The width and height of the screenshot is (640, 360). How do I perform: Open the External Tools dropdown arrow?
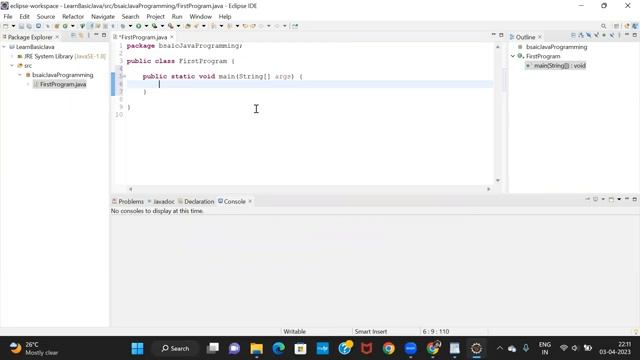tap(178, 26)
